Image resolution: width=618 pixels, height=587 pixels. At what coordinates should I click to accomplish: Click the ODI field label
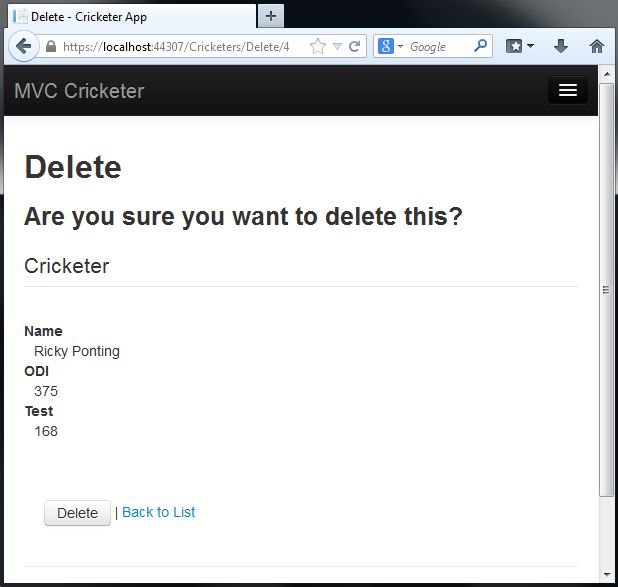coord(37,371)
